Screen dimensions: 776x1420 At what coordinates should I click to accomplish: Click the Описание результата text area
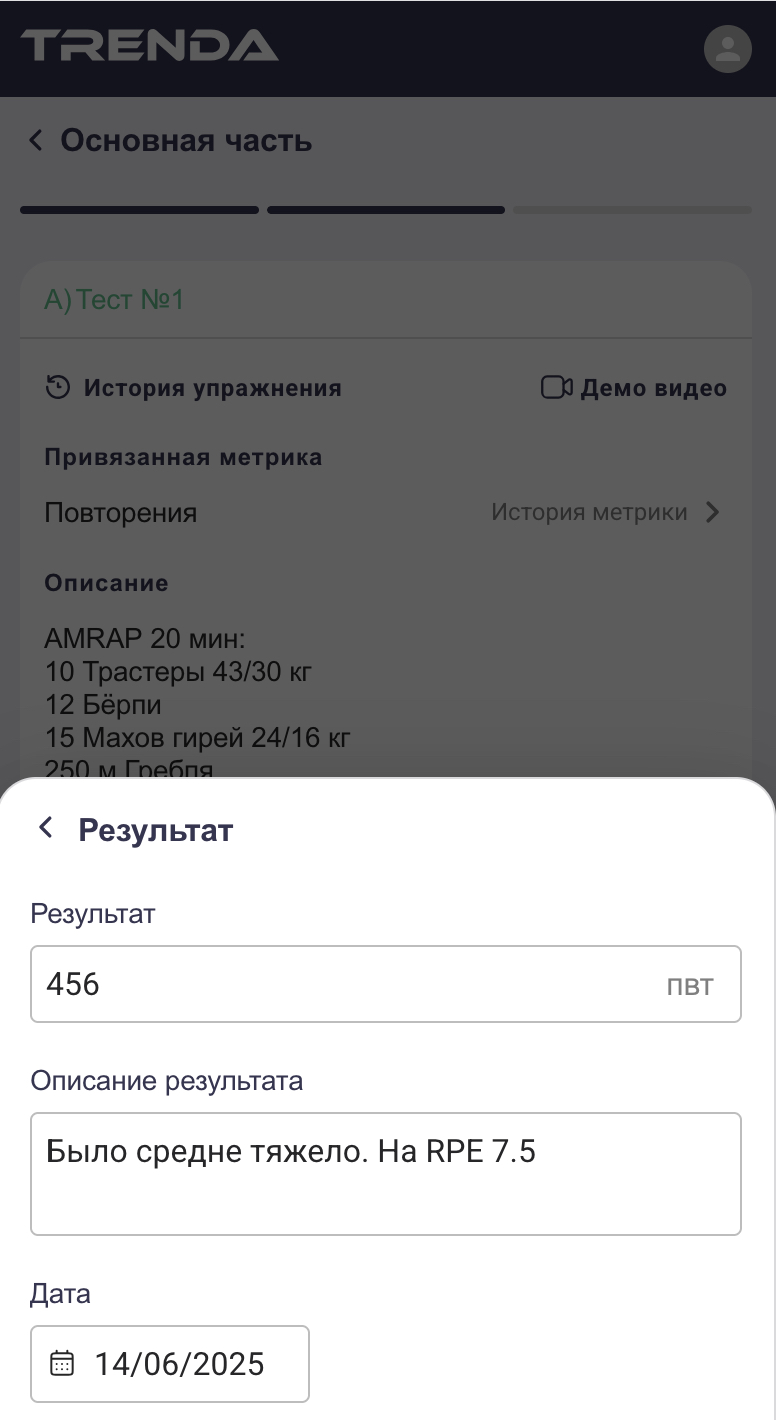pyautogui.click(x=386, y=1173)
